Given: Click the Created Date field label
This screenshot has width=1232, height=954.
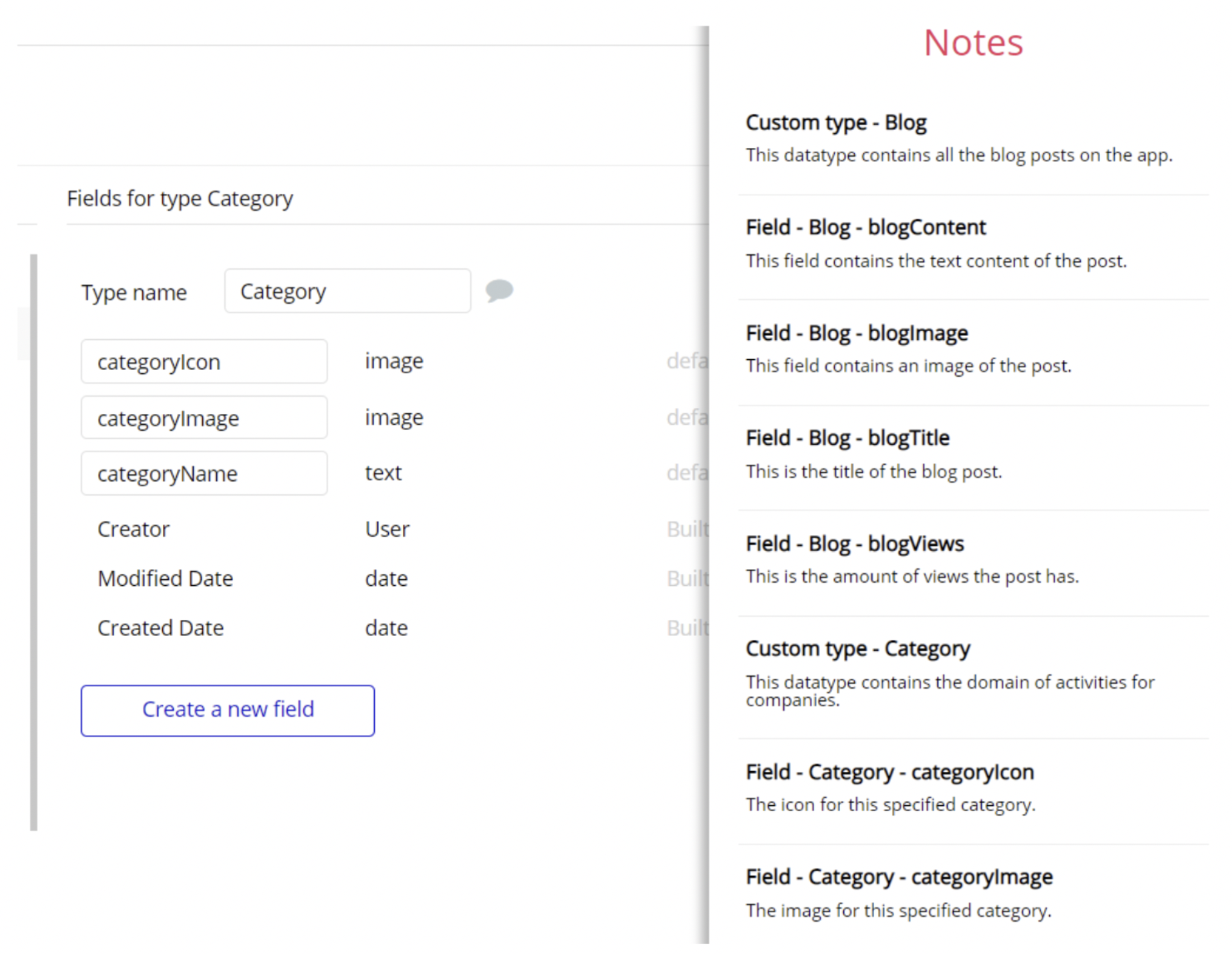Looking at the screenshot, I should click(160, 628).
